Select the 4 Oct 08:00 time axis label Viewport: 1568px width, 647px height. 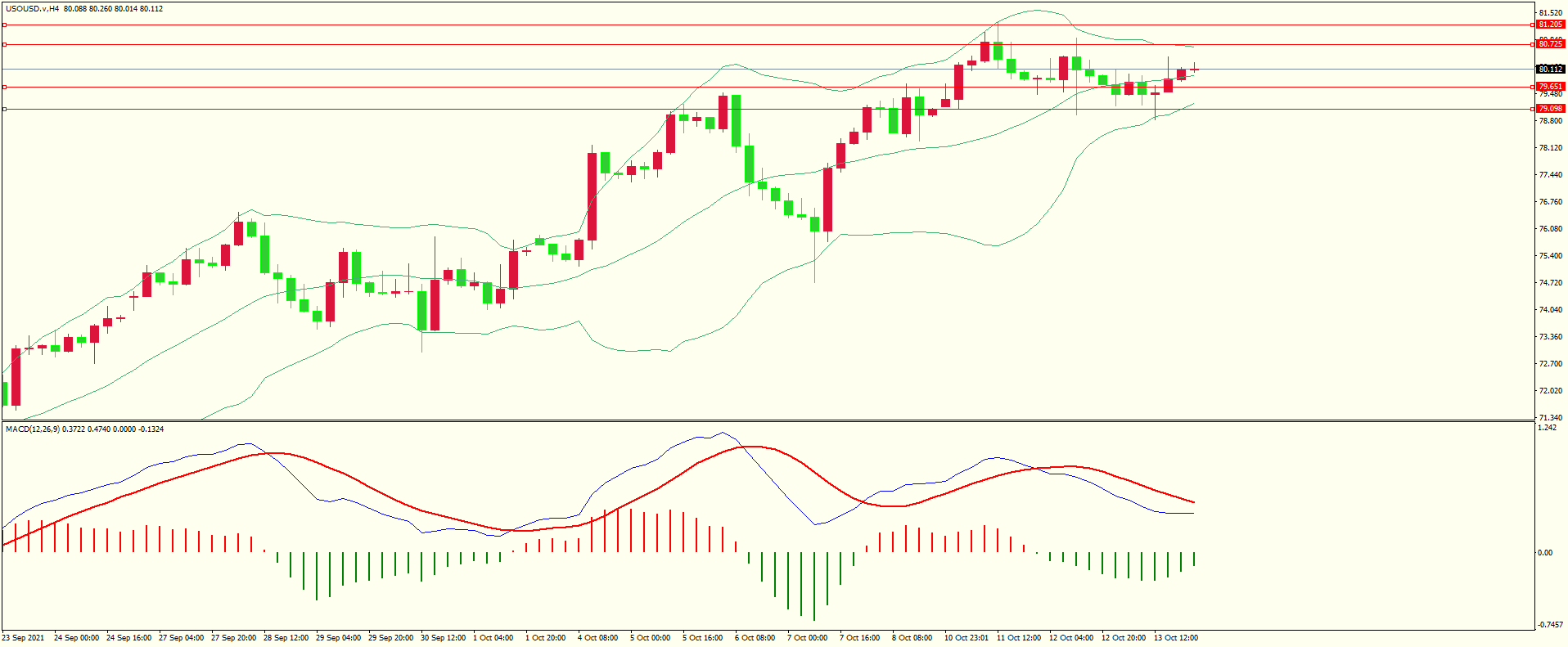tap(597, 638)
